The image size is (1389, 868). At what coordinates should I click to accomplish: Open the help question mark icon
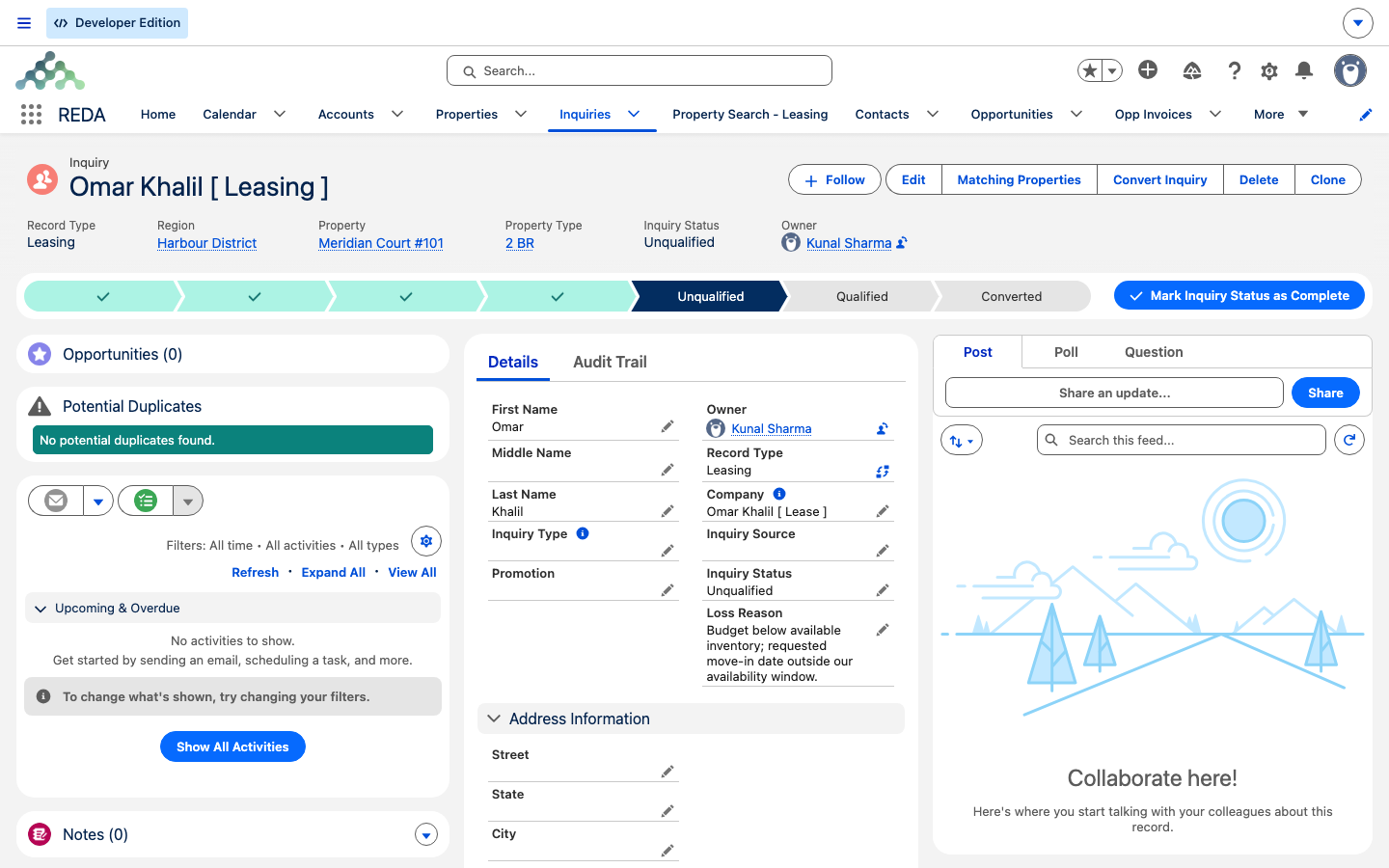pyautogui.click(x=1235, y=70)
